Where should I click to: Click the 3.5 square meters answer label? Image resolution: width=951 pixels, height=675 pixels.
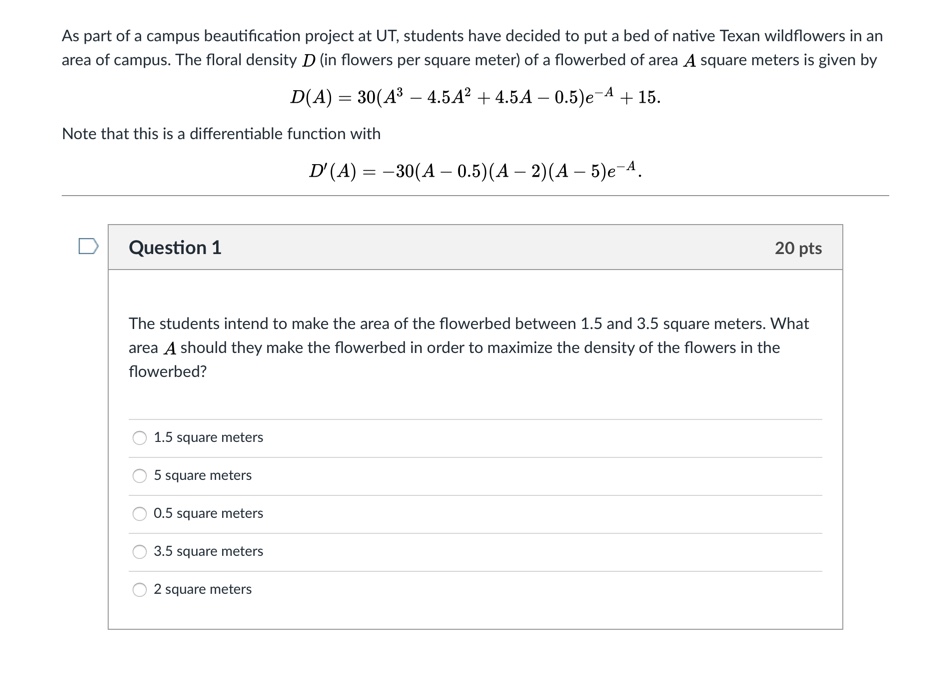pos(207,551)
